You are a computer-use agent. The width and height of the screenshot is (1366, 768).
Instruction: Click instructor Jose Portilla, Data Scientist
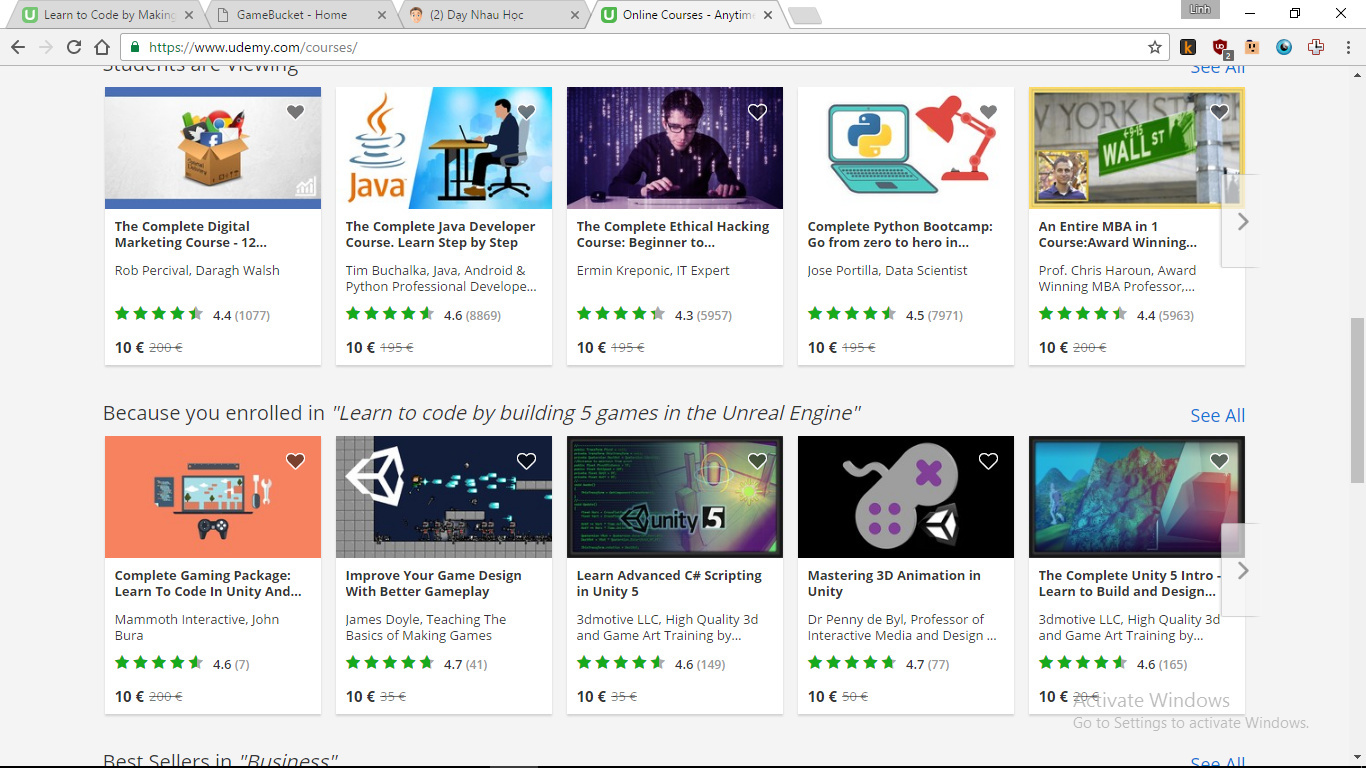pyautogui.click(x=888, y=271)
